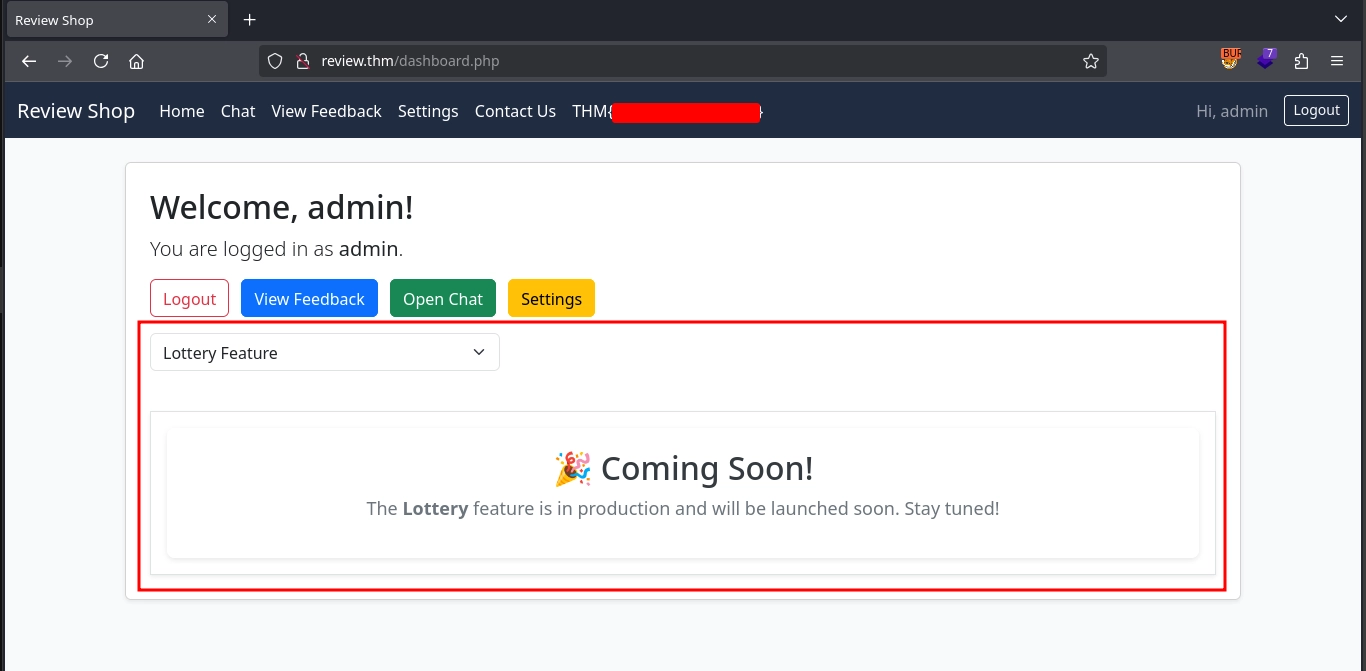The image size is (1366, 671).
Task: Open the purple extension with badge 7
Action: pos(1266,60)
